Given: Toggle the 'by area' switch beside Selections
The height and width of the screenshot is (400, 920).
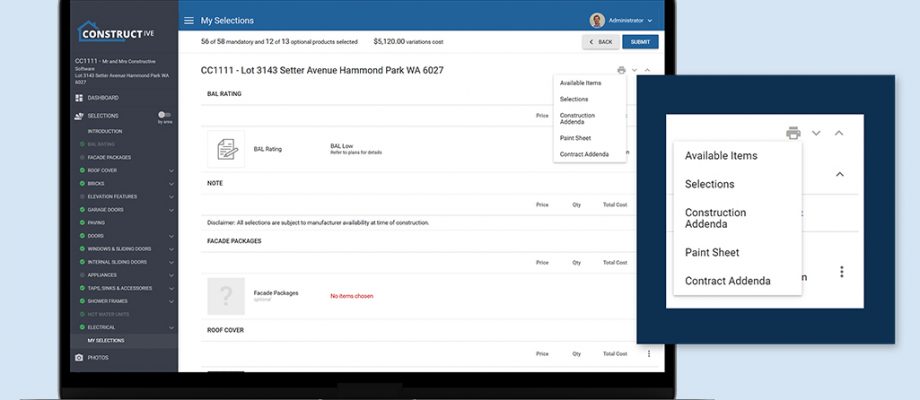Looking at the screenshot, I should click(x=164, y=115).
